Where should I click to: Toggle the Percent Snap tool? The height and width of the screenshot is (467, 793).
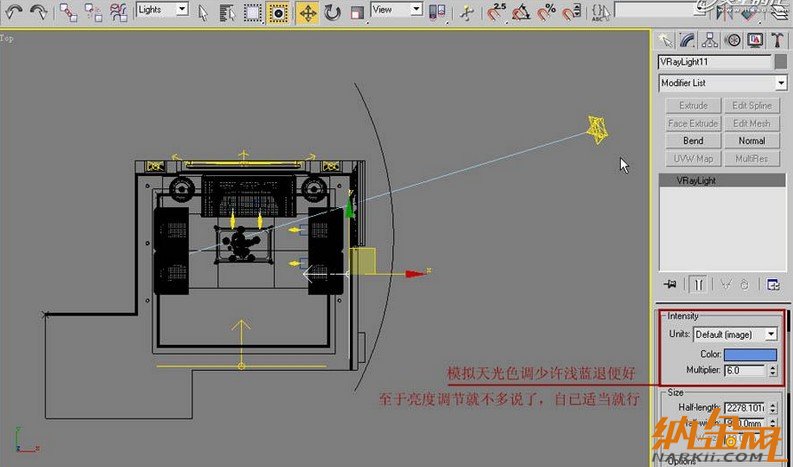point(547,12)
